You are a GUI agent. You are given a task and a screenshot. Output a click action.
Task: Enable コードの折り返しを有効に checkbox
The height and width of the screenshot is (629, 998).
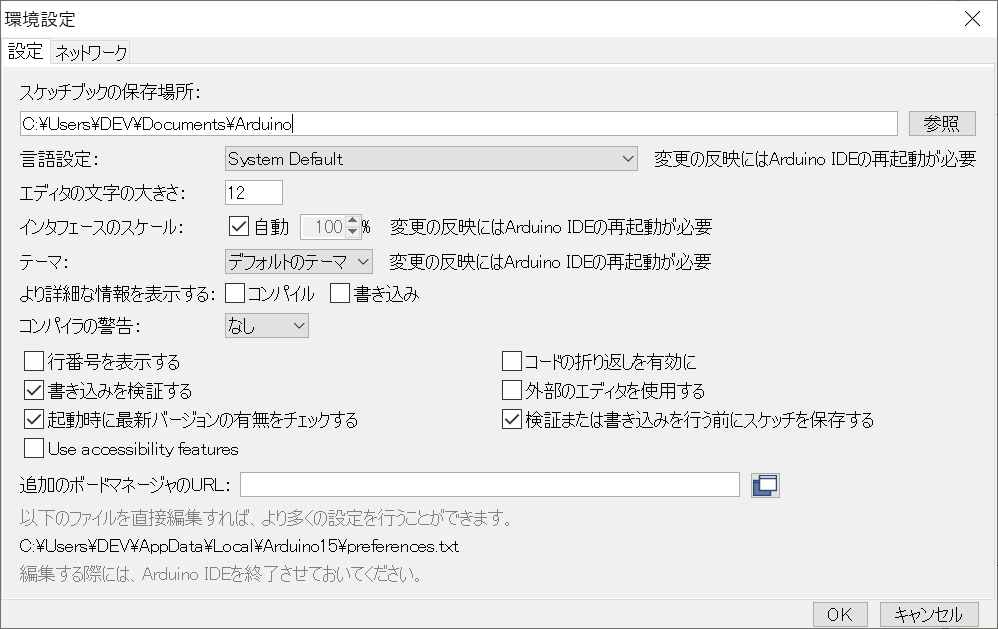pos(512,362)
